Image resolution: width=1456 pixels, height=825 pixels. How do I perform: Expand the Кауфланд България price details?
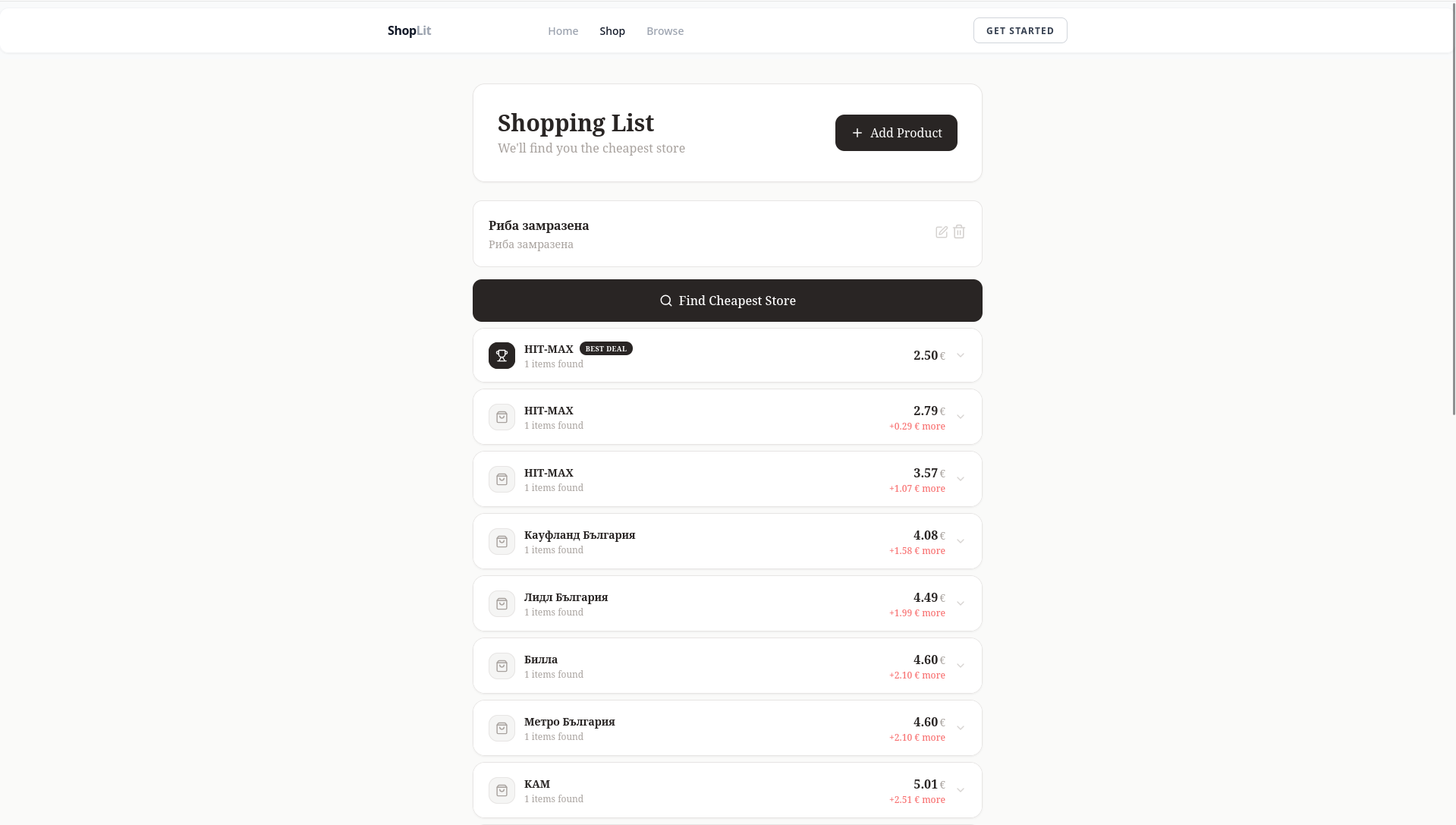(x=961, y=541)
